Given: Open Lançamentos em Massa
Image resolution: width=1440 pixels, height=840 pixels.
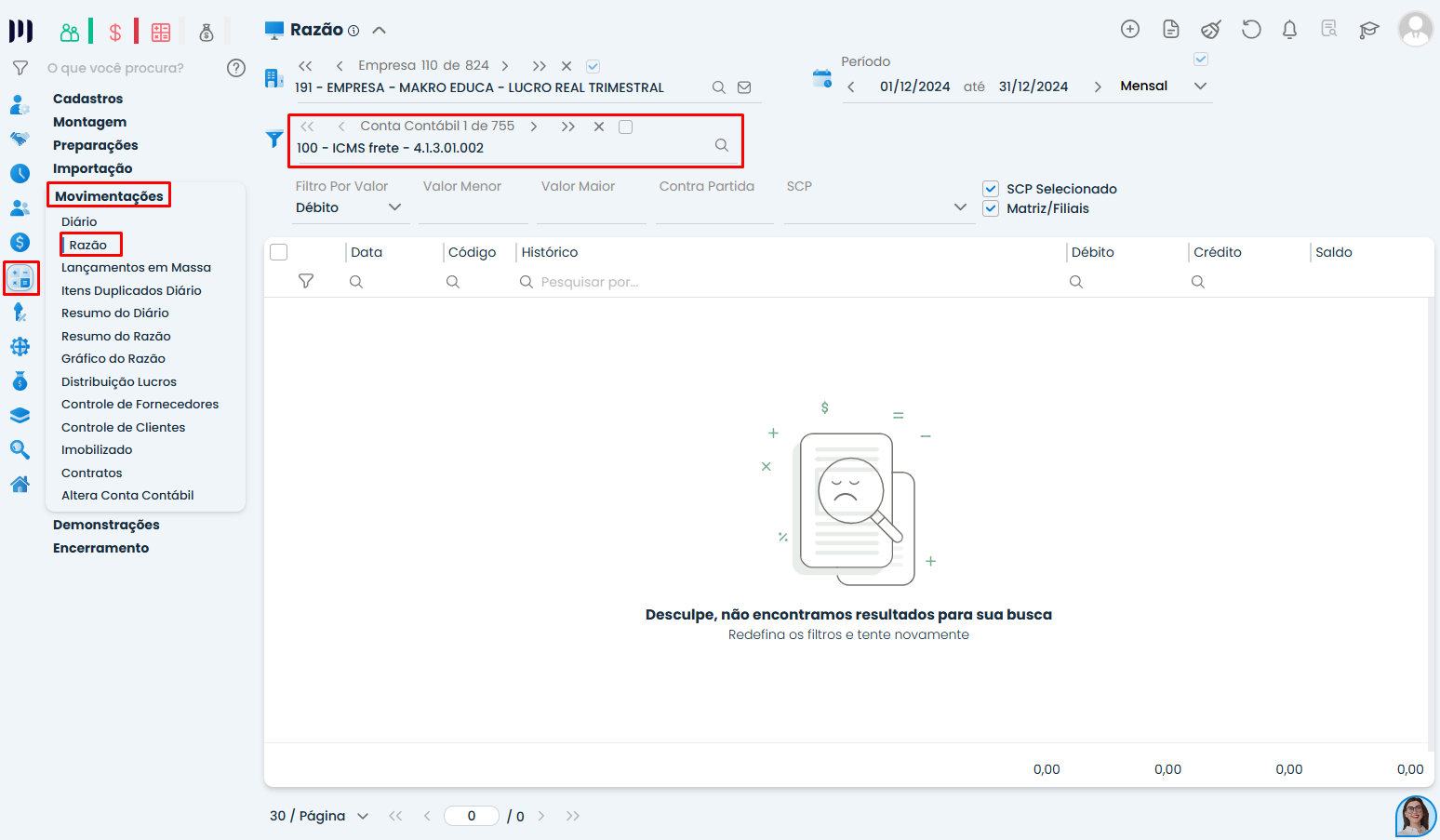Looking at the screenshot, I should tap(137, 267).
